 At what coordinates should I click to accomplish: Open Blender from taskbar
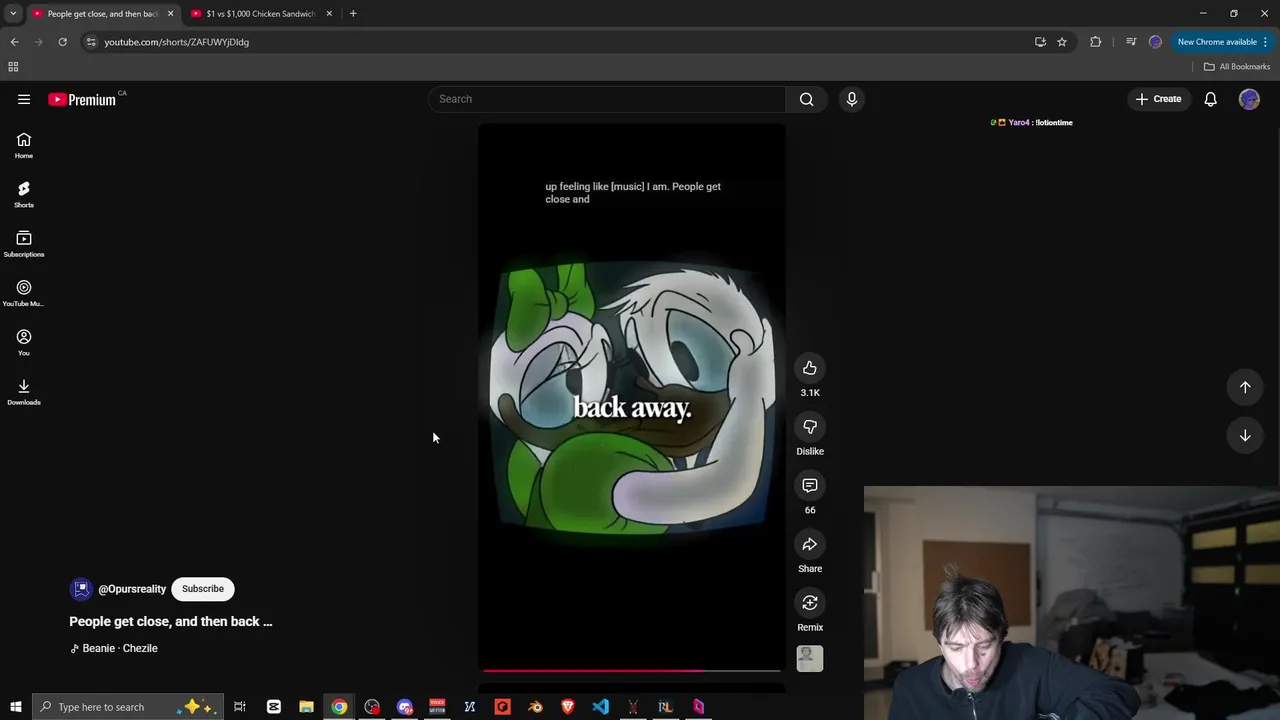(x=535, y=707)
